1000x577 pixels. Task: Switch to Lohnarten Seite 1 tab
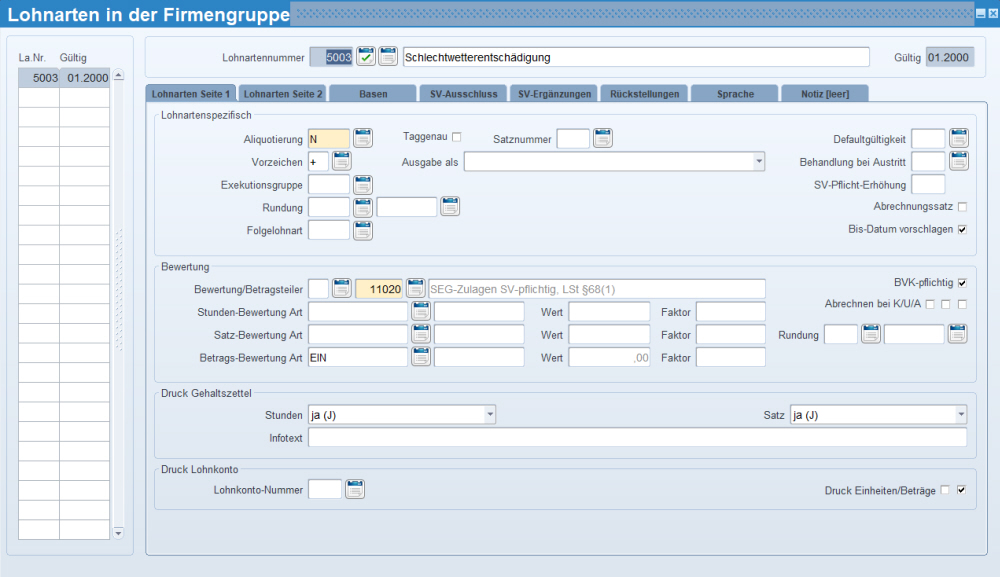point(191,94)
